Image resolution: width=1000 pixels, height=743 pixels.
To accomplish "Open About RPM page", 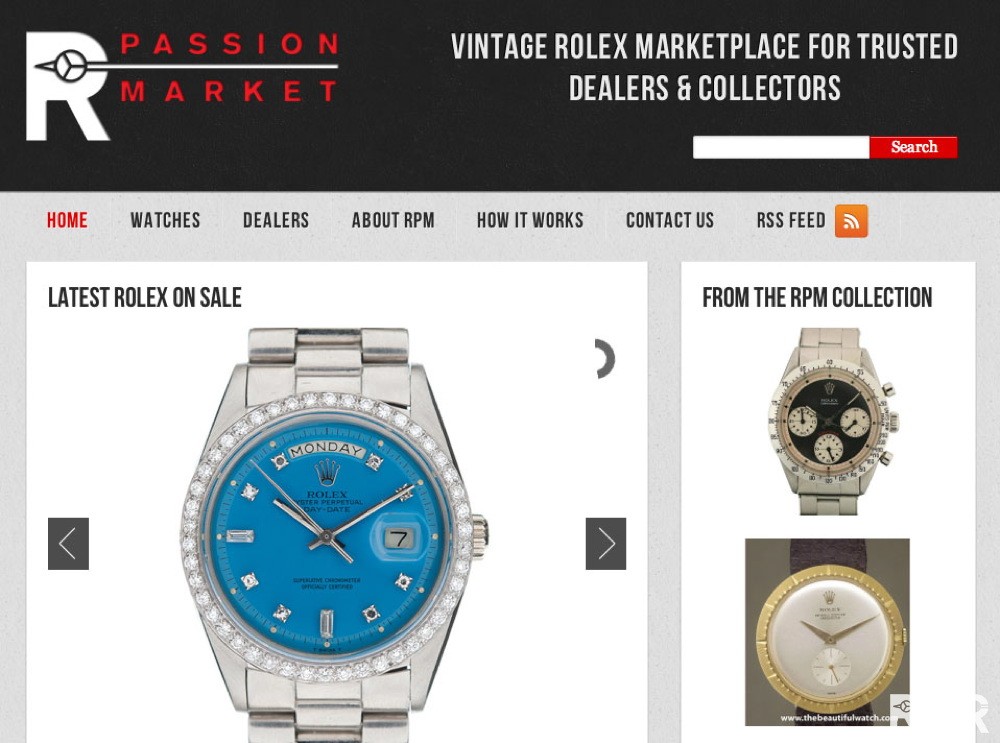I will tap(393, 220).
